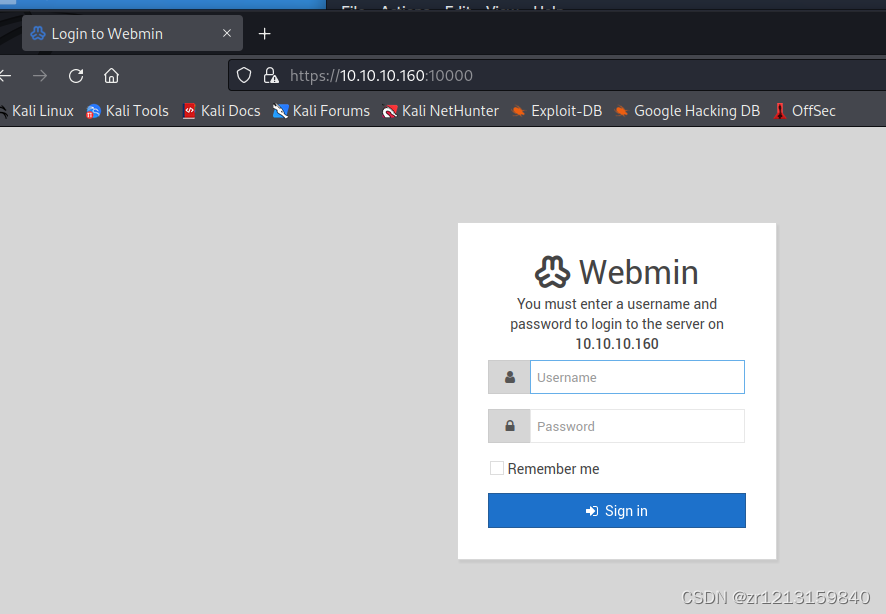Open the OffSec bookmark
The width and height of the screenshot is (886, 614).
click(x=804, y=111)
